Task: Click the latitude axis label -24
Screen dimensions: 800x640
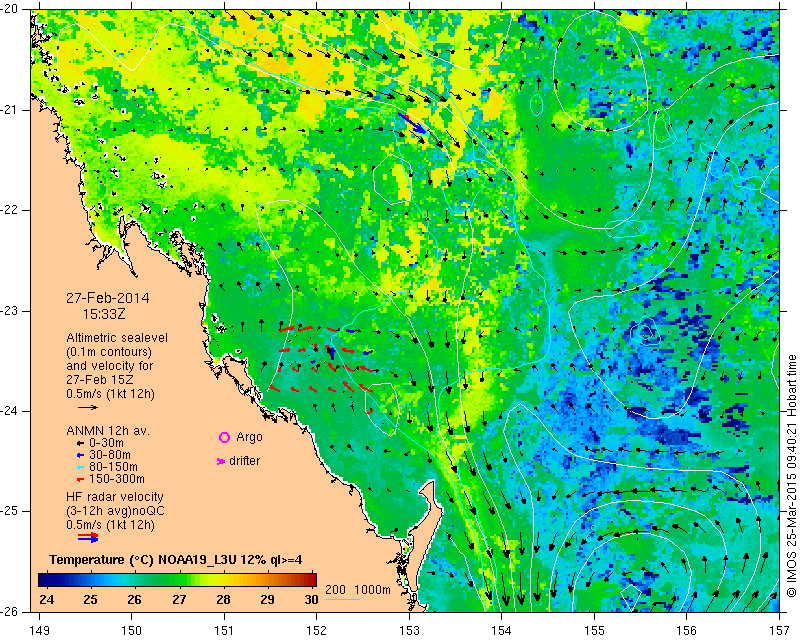Action: (10, 411)
